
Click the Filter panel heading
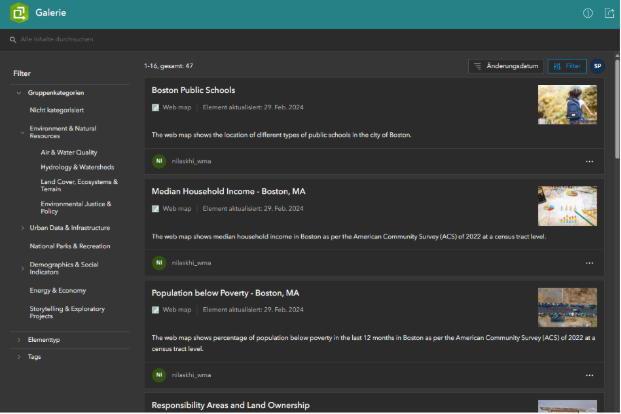pyautogui.click(x=22, y=74)
